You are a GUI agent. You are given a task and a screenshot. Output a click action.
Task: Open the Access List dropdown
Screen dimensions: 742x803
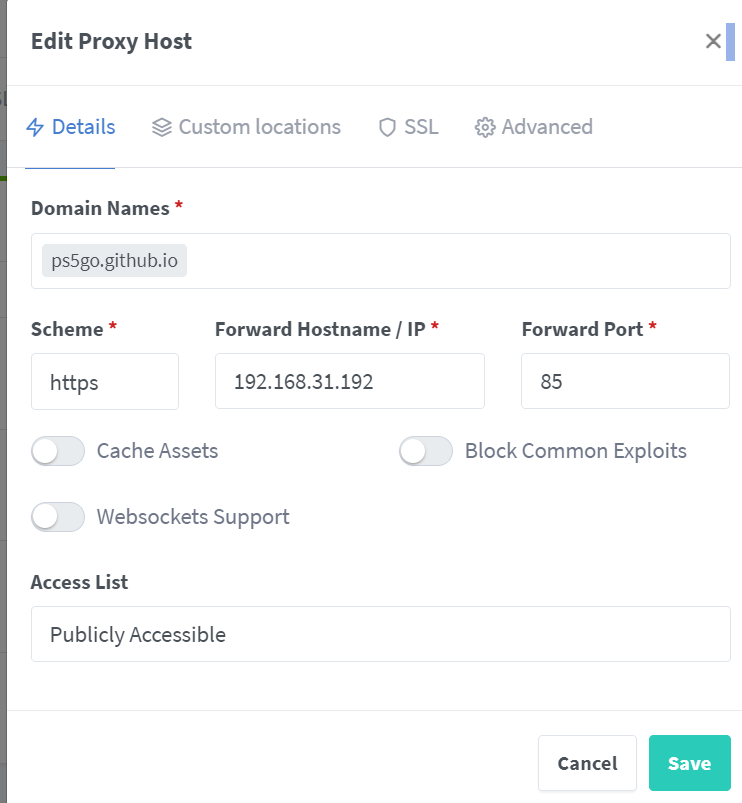[380, 634]
